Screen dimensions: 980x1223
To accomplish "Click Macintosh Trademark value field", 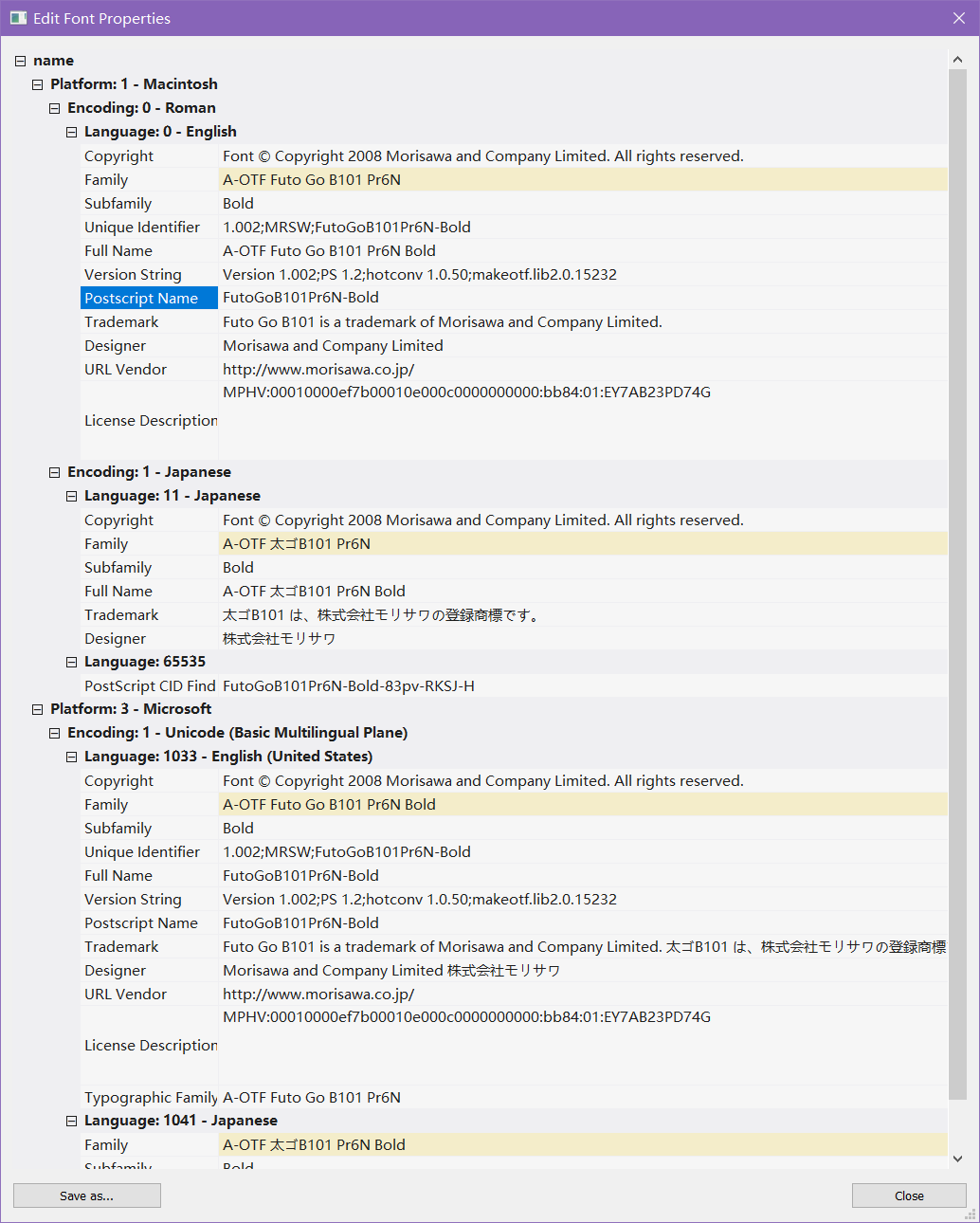I will (583, 321).
